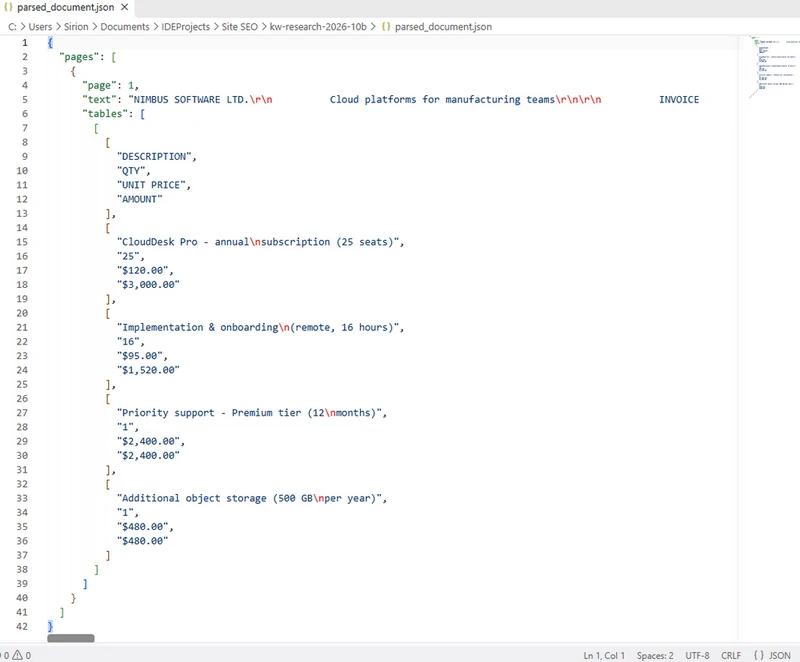Select the parsed_document.json editor tab

[66, 7]
